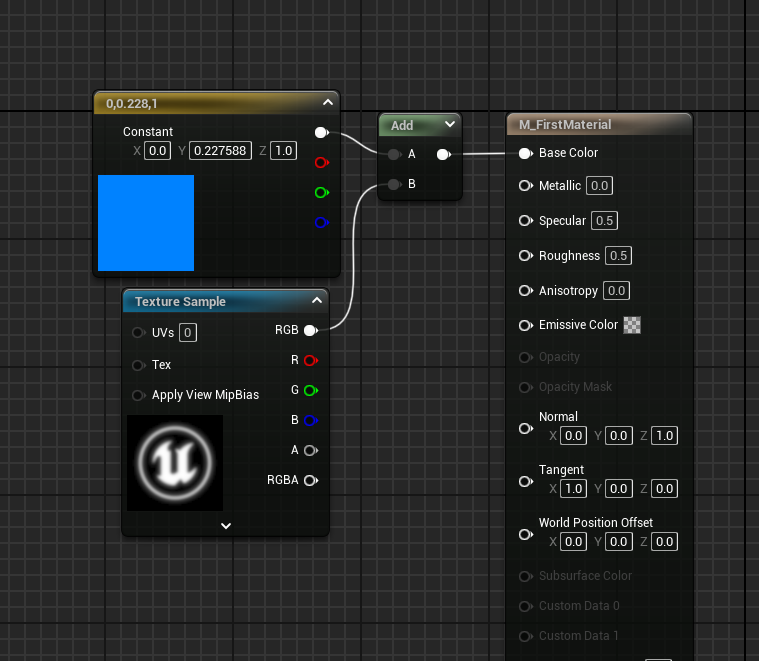The image size is (759, 661).
Task: Click the Apply View MipBias input pin
Action: pyautogui.click(x=139, y=395)
